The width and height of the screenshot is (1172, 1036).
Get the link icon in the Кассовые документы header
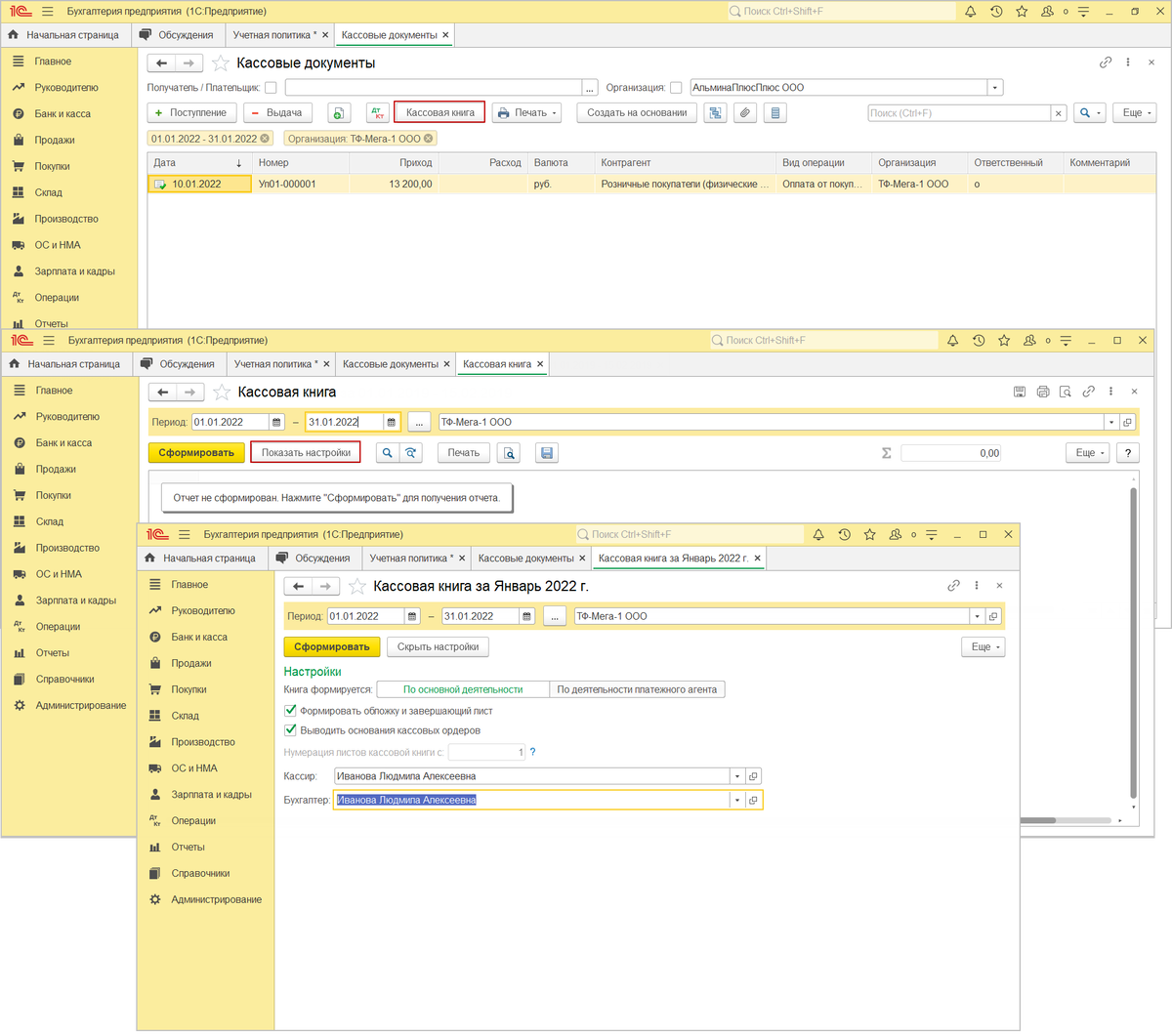pos(1106,62)
